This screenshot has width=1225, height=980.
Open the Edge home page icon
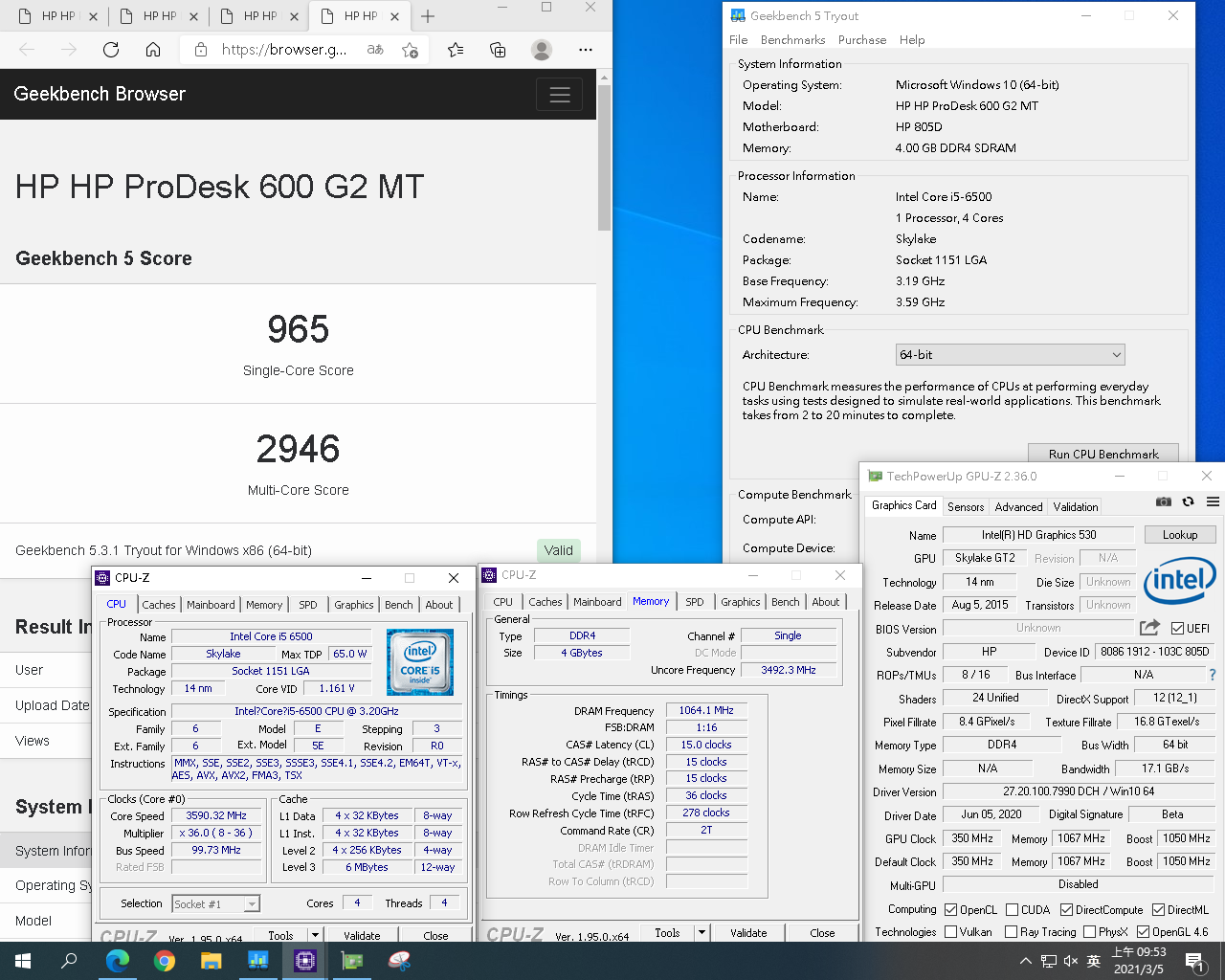[x=153, y=50]
